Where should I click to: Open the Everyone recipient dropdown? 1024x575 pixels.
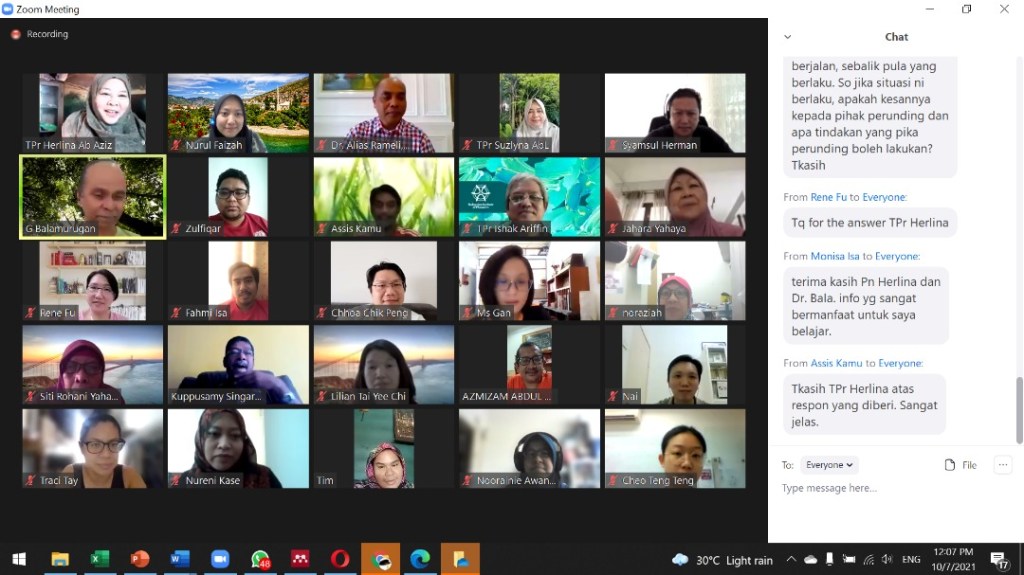tap(829, 465)
